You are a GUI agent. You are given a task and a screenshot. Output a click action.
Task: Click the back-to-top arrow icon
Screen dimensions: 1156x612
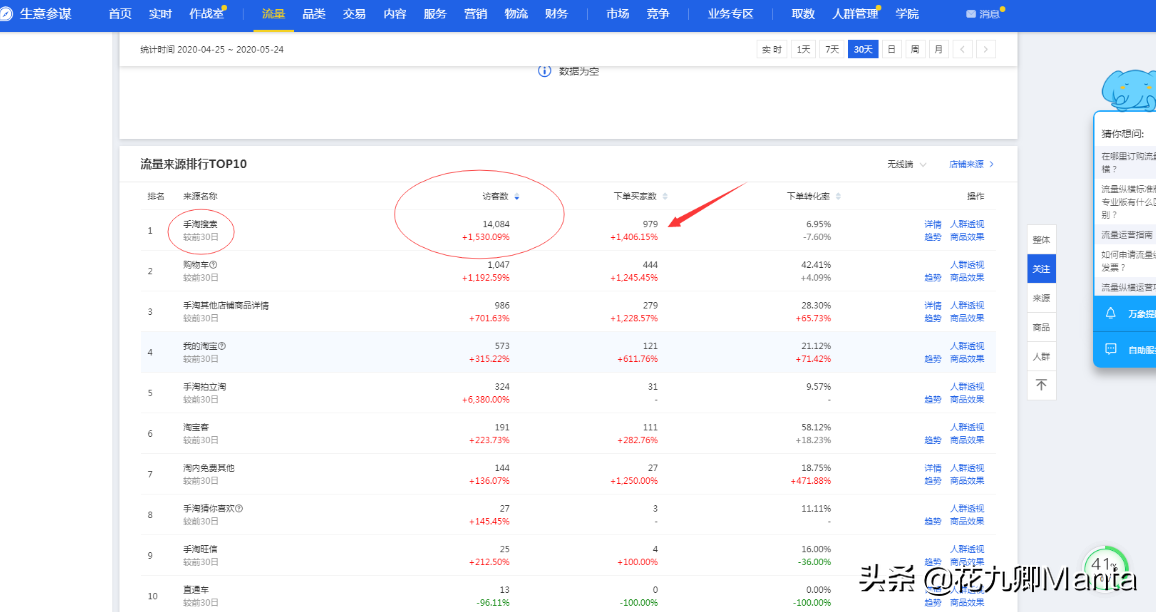pyautogui.click(x=1041, y=385)
